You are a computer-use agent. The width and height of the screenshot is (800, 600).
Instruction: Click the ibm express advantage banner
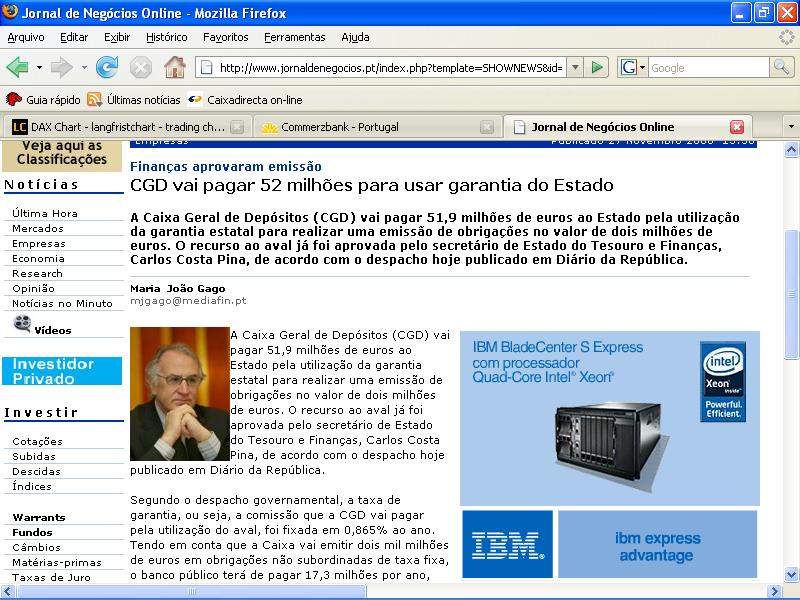point(657,544)
